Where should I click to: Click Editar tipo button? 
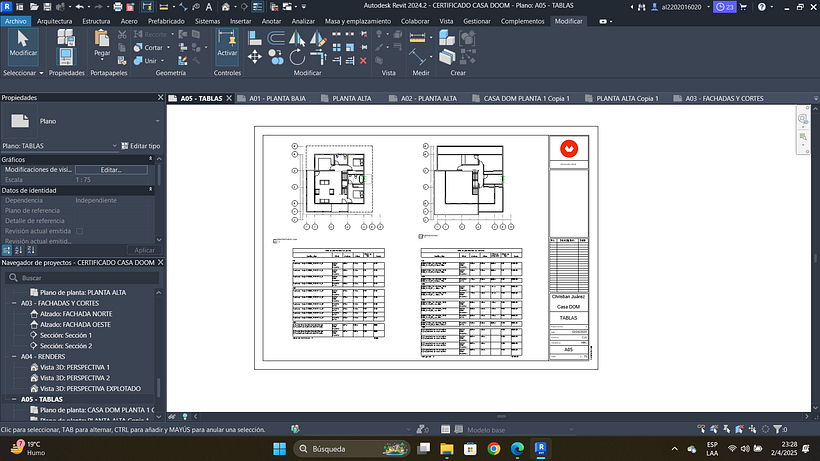point(141,146)
